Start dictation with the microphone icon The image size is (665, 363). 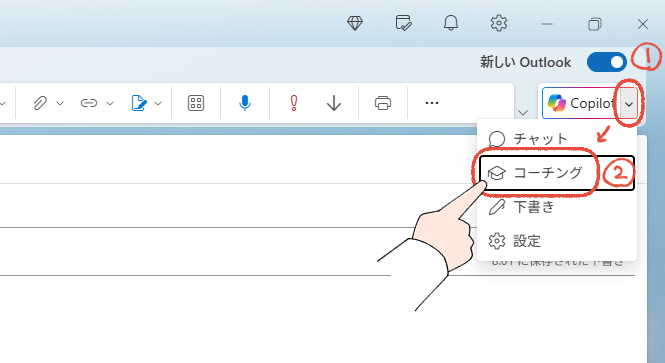coord(245,103)
